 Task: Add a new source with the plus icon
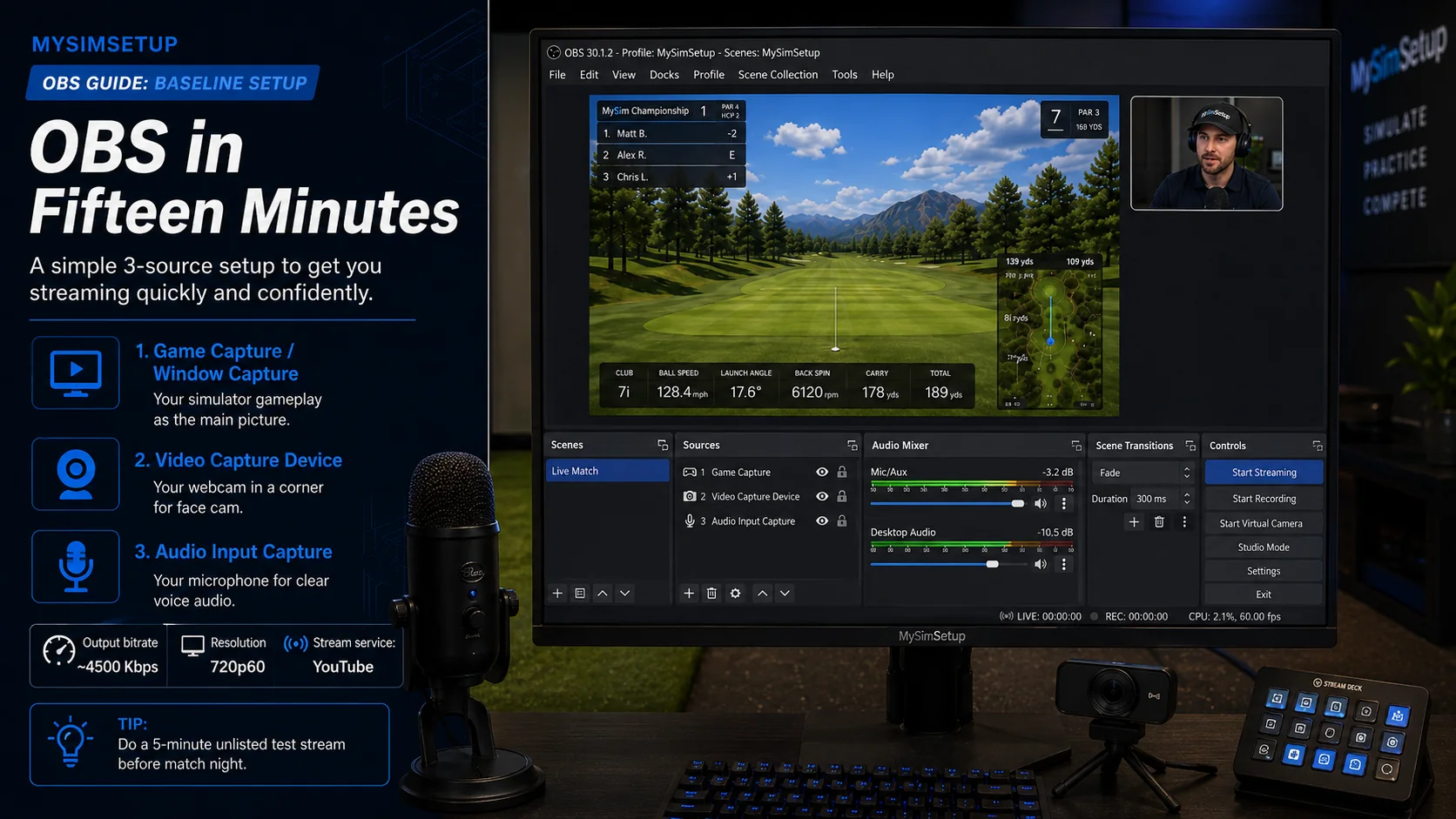click(689, 593)
